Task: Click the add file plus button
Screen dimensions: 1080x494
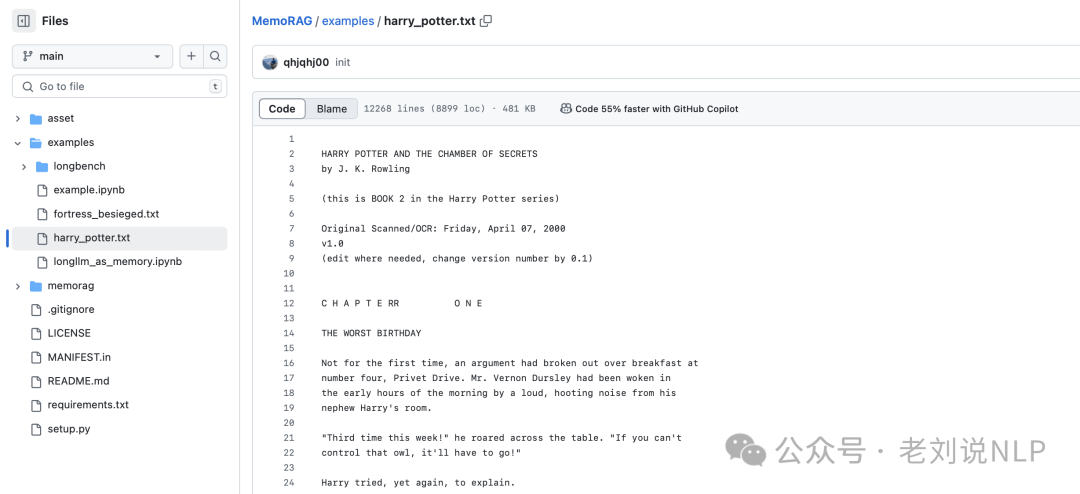Action: pos(191,56)
